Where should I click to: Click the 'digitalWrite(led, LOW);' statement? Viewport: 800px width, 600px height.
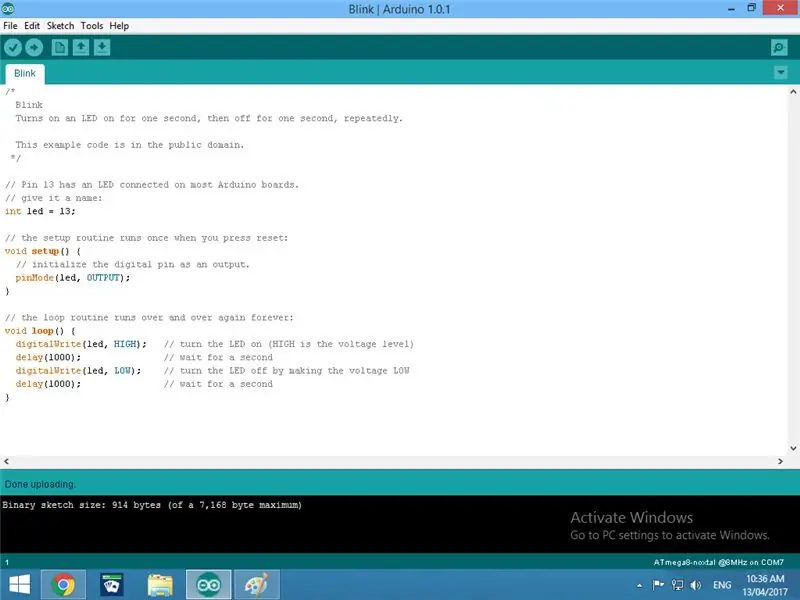coord(78,370)
